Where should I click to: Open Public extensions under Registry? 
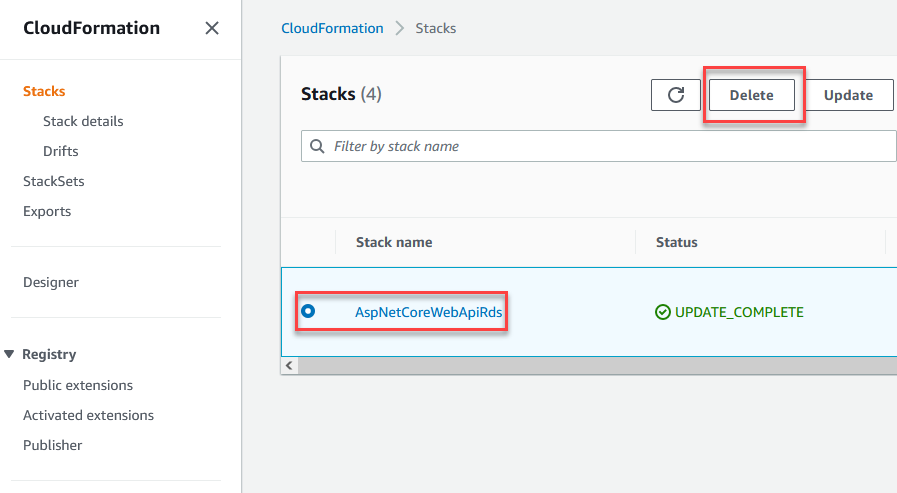pyautogui.click(x=78, y=385)
